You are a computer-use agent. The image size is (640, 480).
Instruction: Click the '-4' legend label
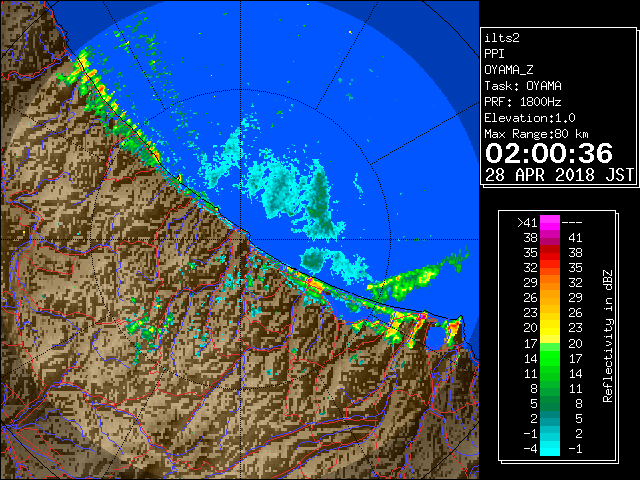click(530, 449)
